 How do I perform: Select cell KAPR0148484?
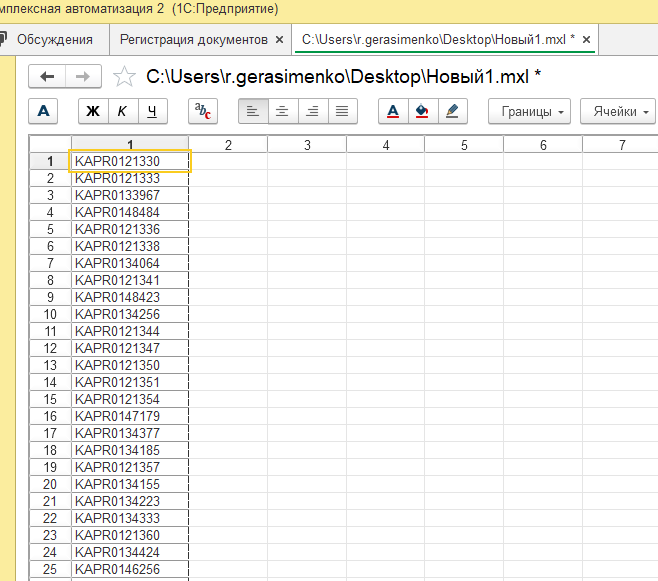click(130, 212)
